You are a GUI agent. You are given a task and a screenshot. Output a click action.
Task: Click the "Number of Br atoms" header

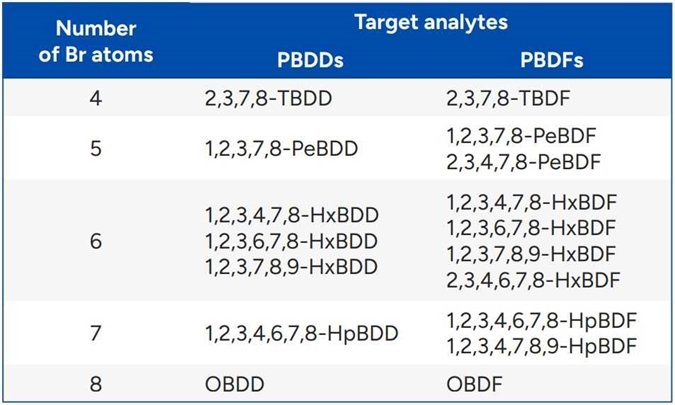click(x=97, y=41)
